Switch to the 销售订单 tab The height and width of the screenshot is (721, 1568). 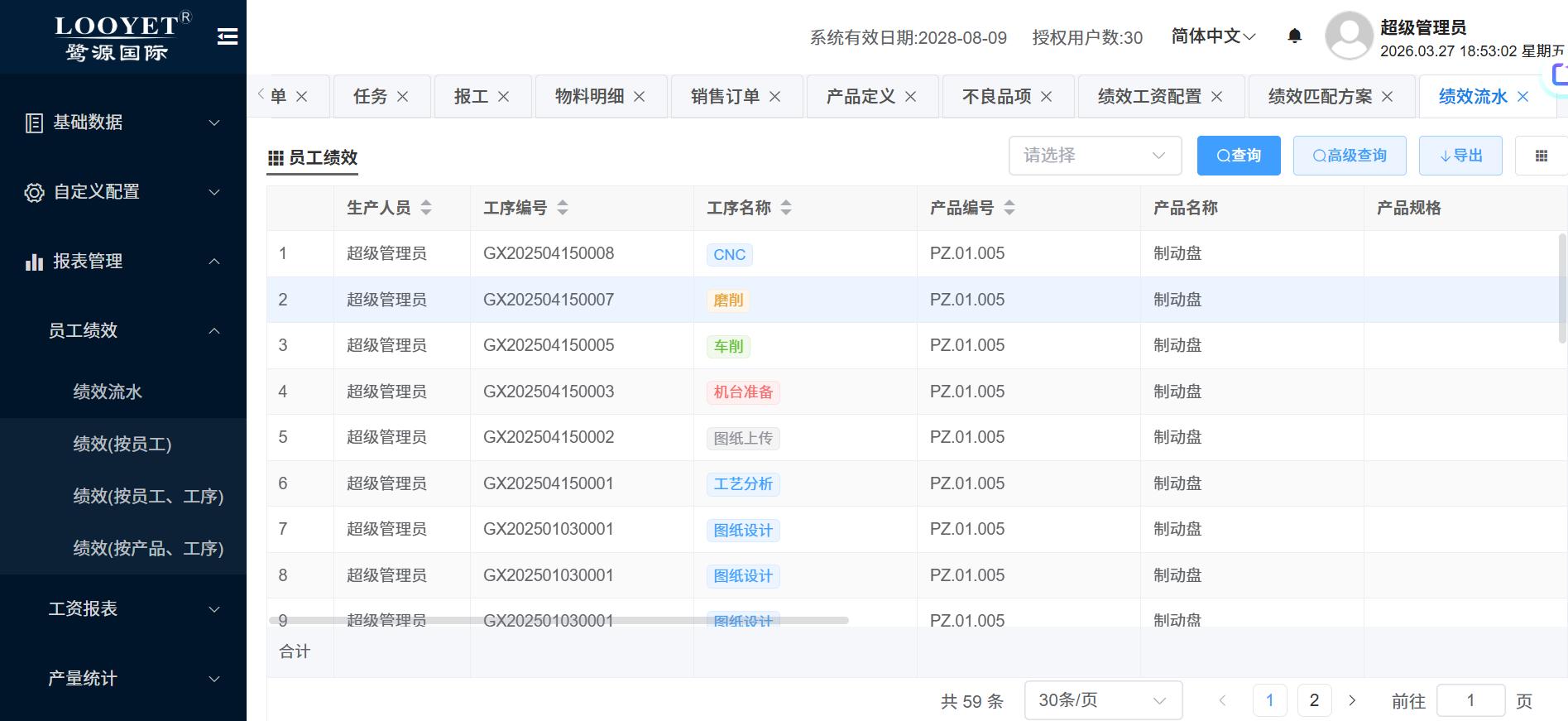tap(725, 97)
